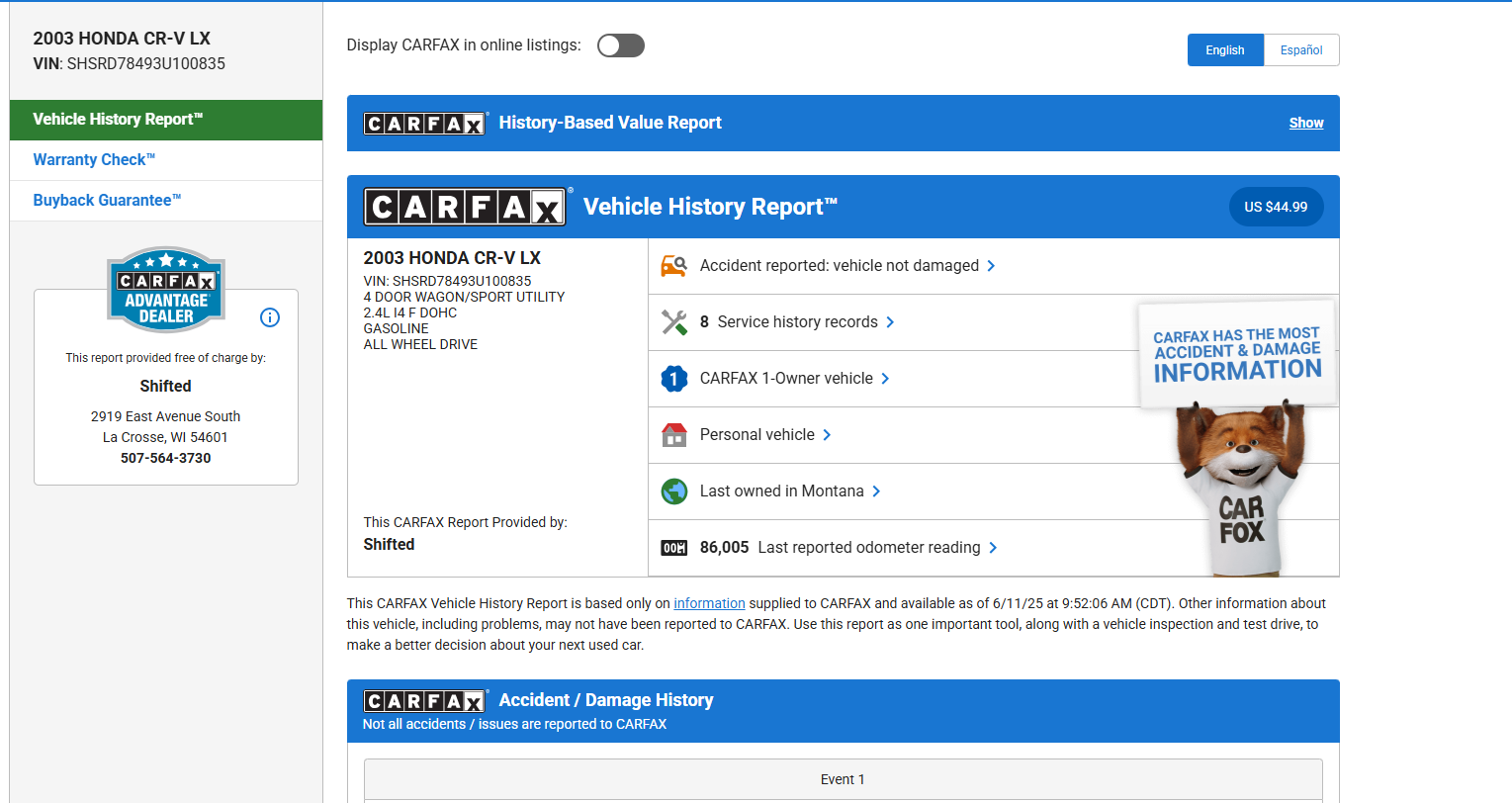The image size is (1512, 803).
Task: Click the Montana globe icon
Action: pyautogui.click(x=674, y=491)
